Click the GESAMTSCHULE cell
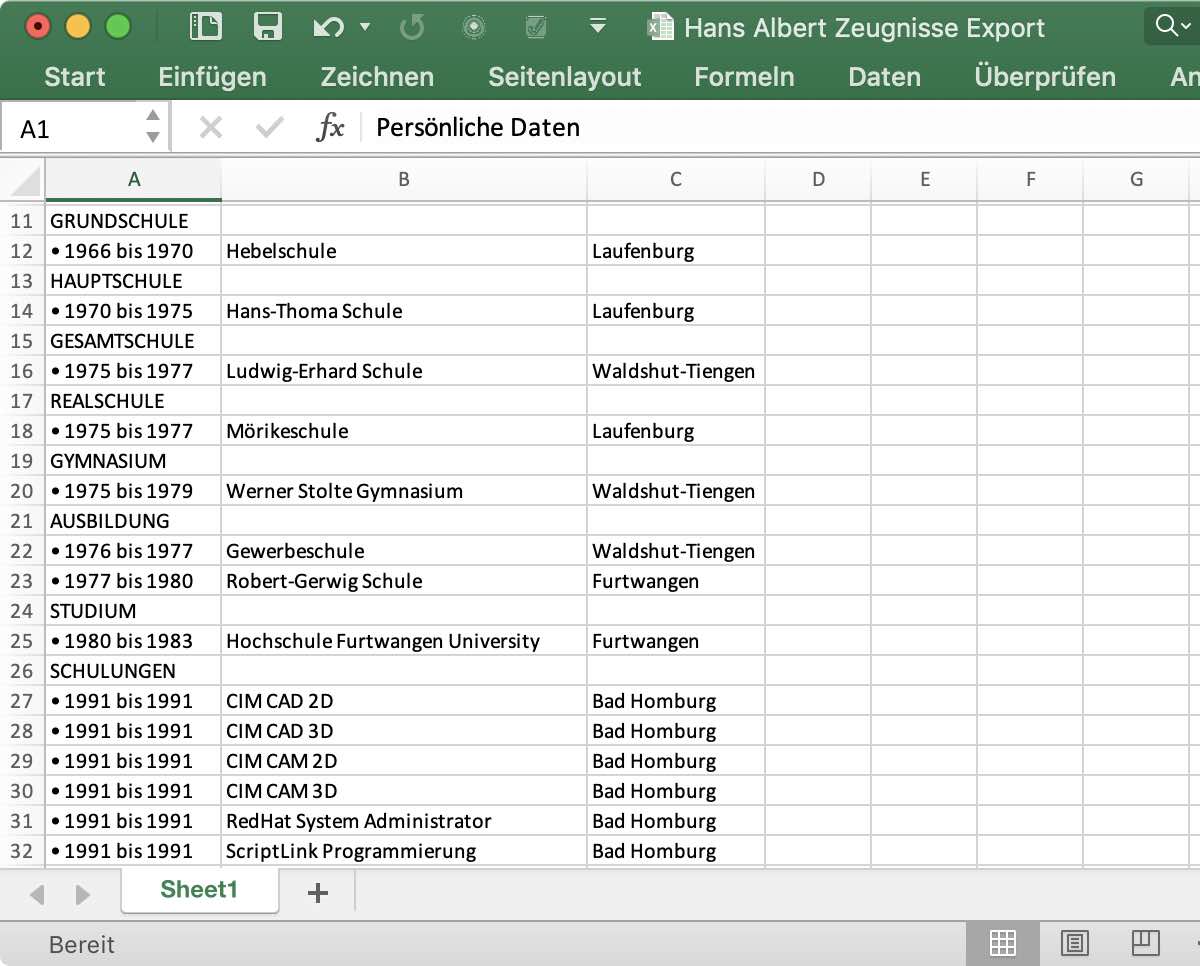Viewport: 1200px width, 966px height. (133, 341)
